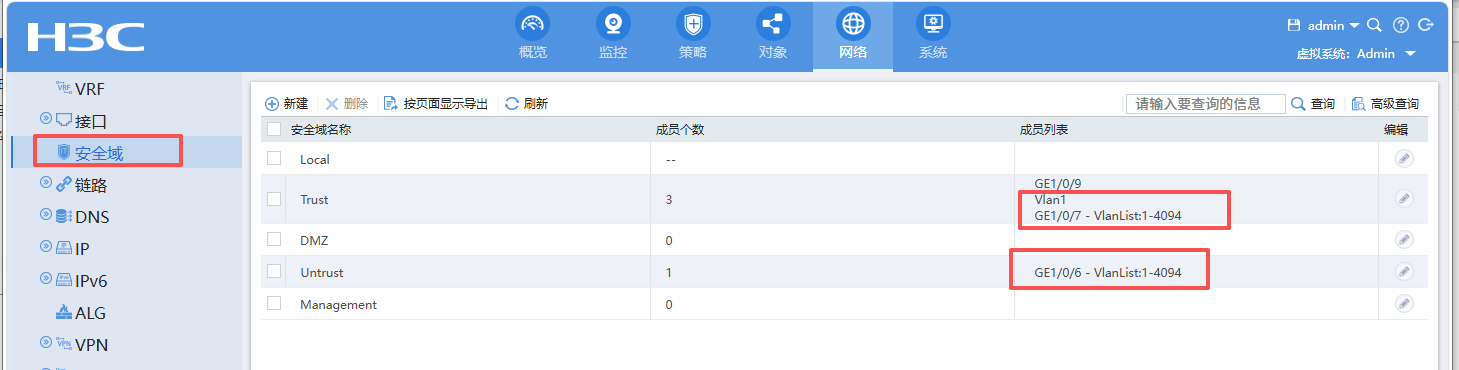Click 新建 to create a security zone
The width and height of the screenshot is (1459, 370).
coord(286,103)
